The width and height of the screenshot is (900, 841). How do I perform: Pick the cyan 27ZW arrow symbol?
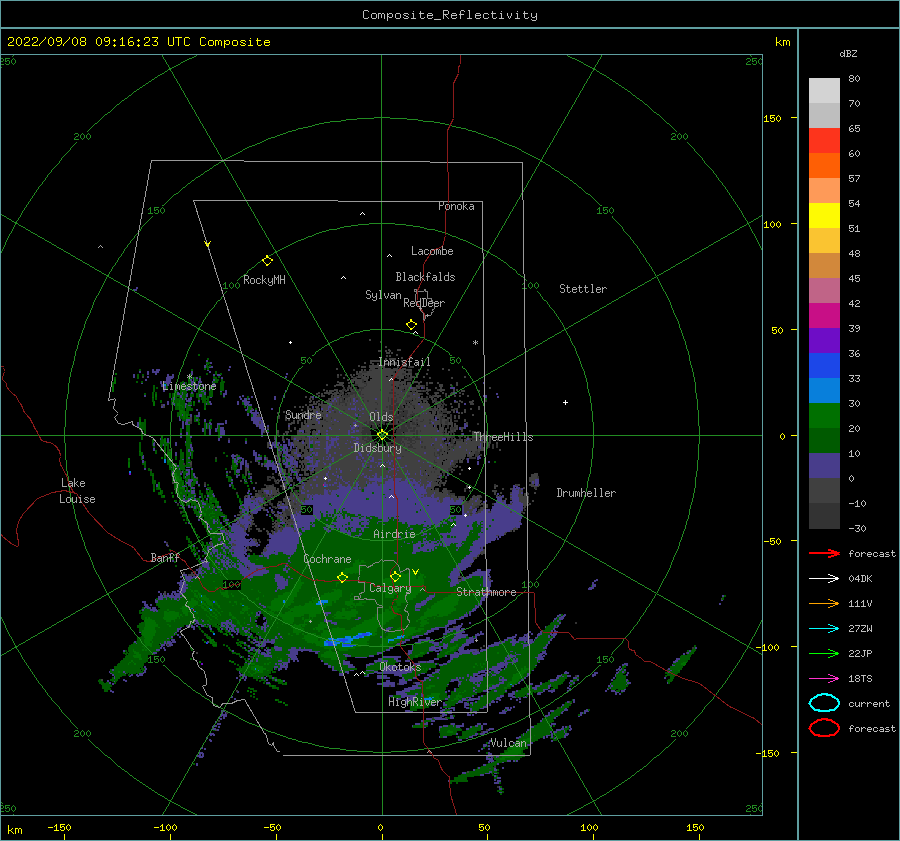tap(825, 629)
